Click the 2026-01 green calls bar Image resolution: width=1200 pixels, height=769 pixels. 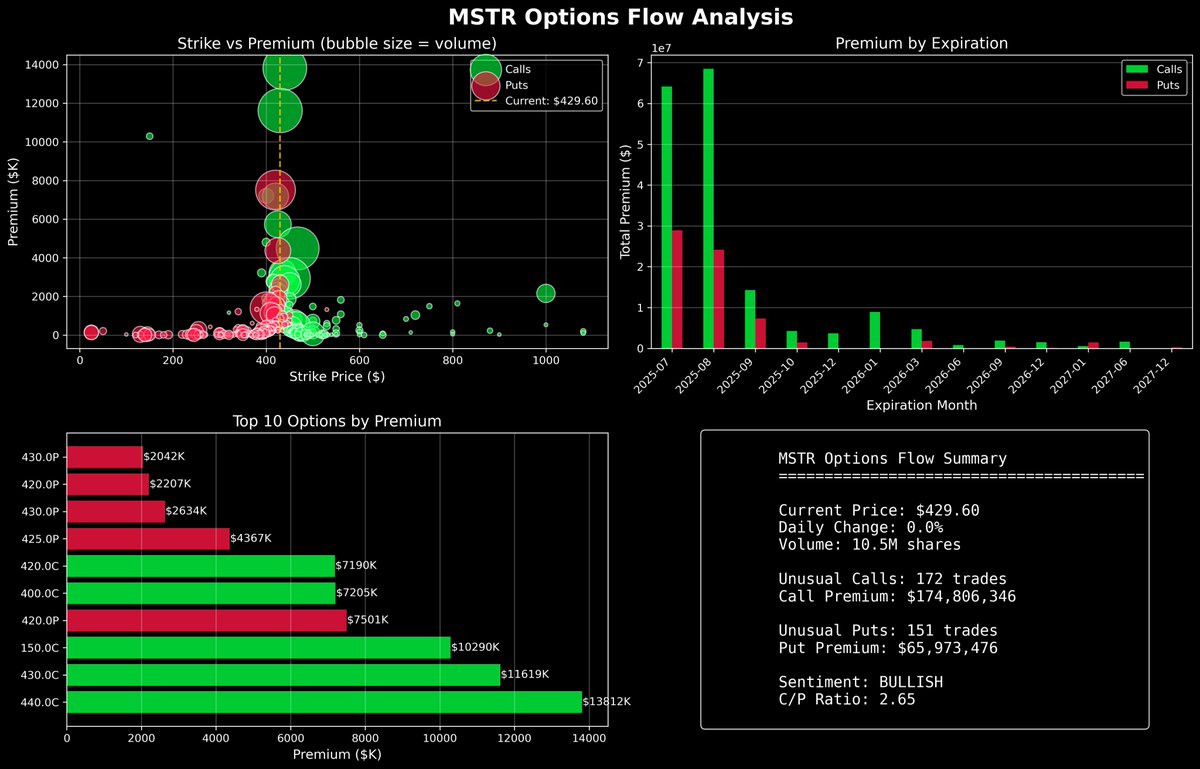click(875, 330)
